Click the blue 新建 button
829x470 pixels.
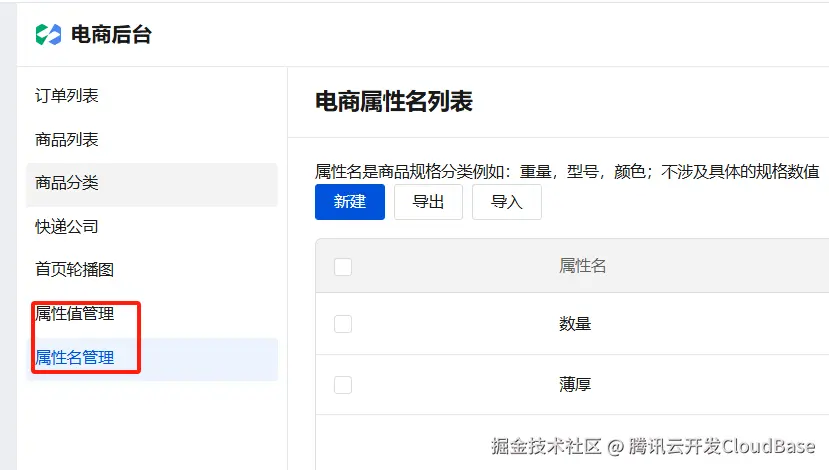349,202
